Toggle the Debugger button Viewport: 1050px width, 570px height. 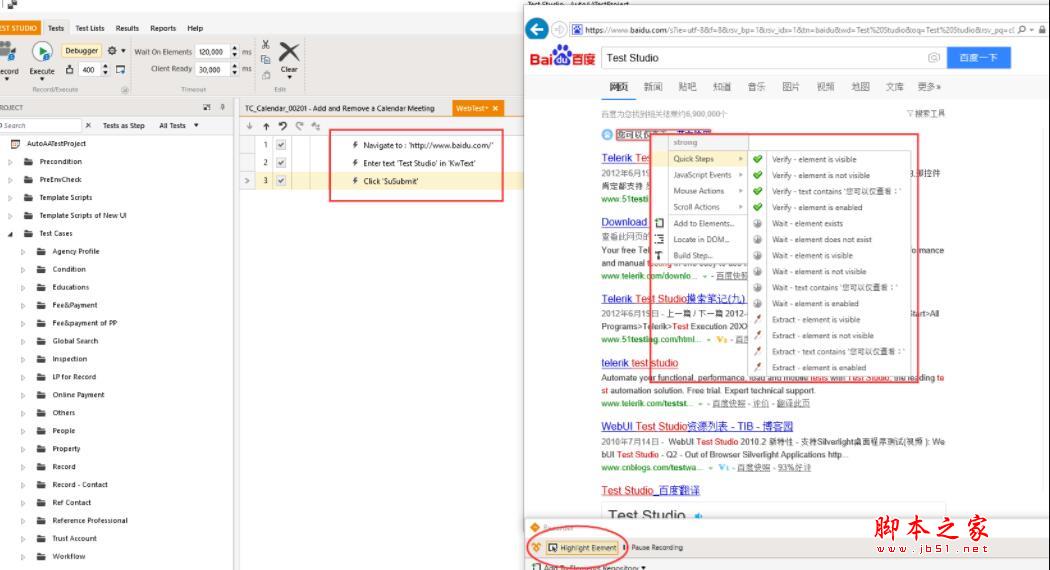pos(82,51)
